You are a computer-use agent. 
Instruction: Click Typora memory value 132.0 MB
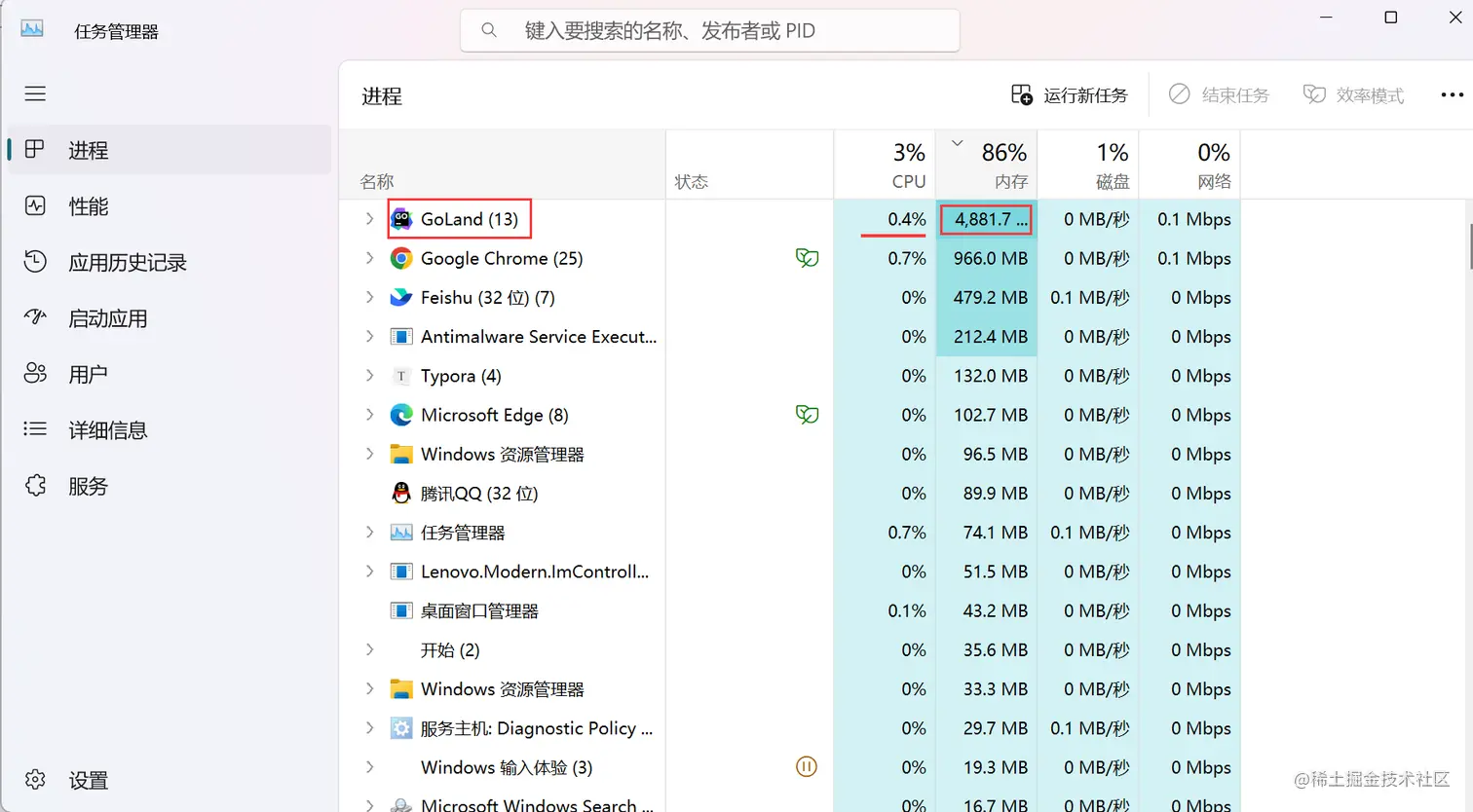coord(991,376)
